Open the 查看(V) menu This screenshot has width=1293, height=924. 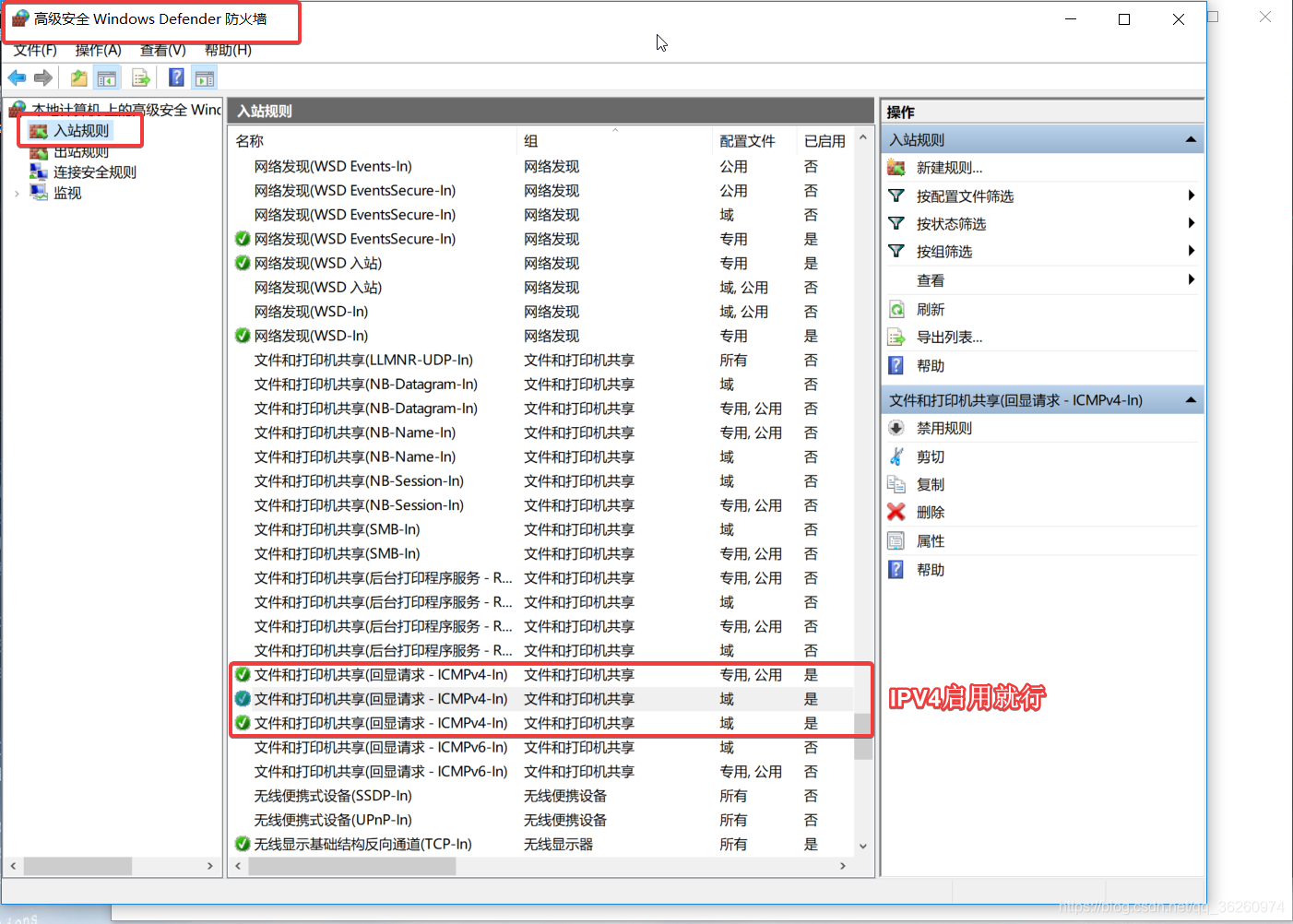tap(163, 50)
